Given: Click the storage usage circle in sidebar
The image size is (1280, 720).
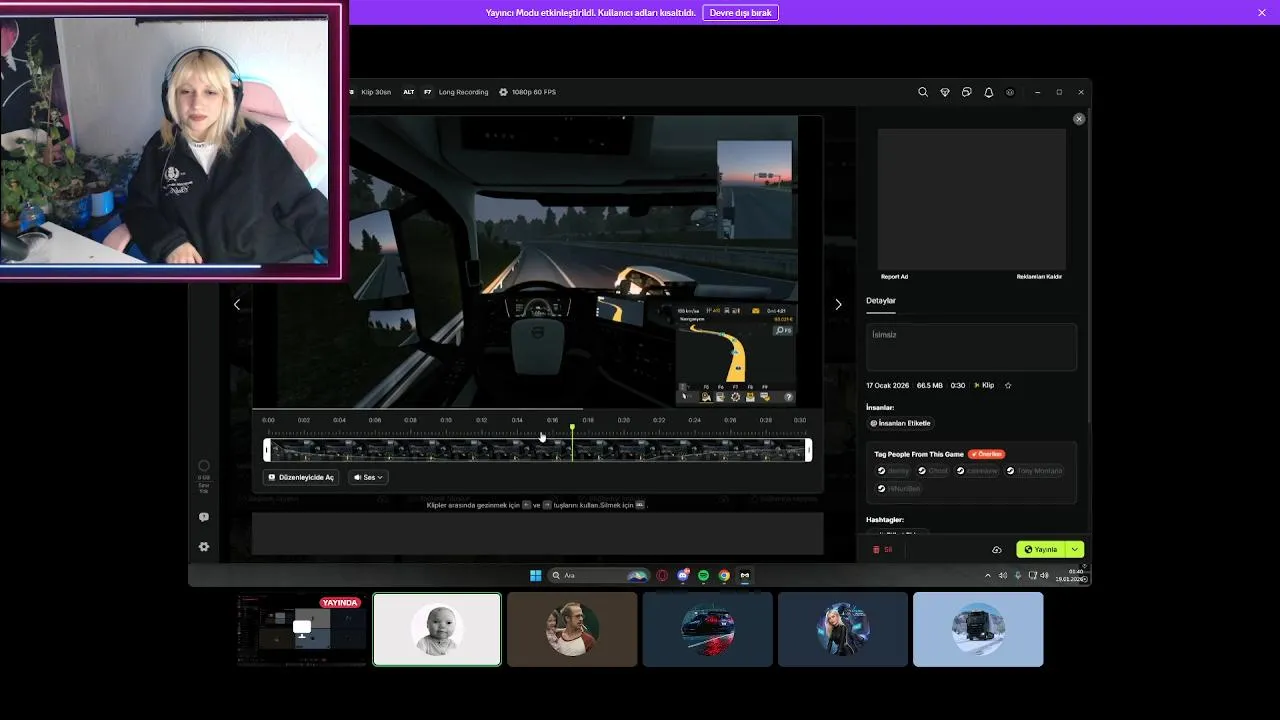Looking at the screenshot, I should (204, 466).
